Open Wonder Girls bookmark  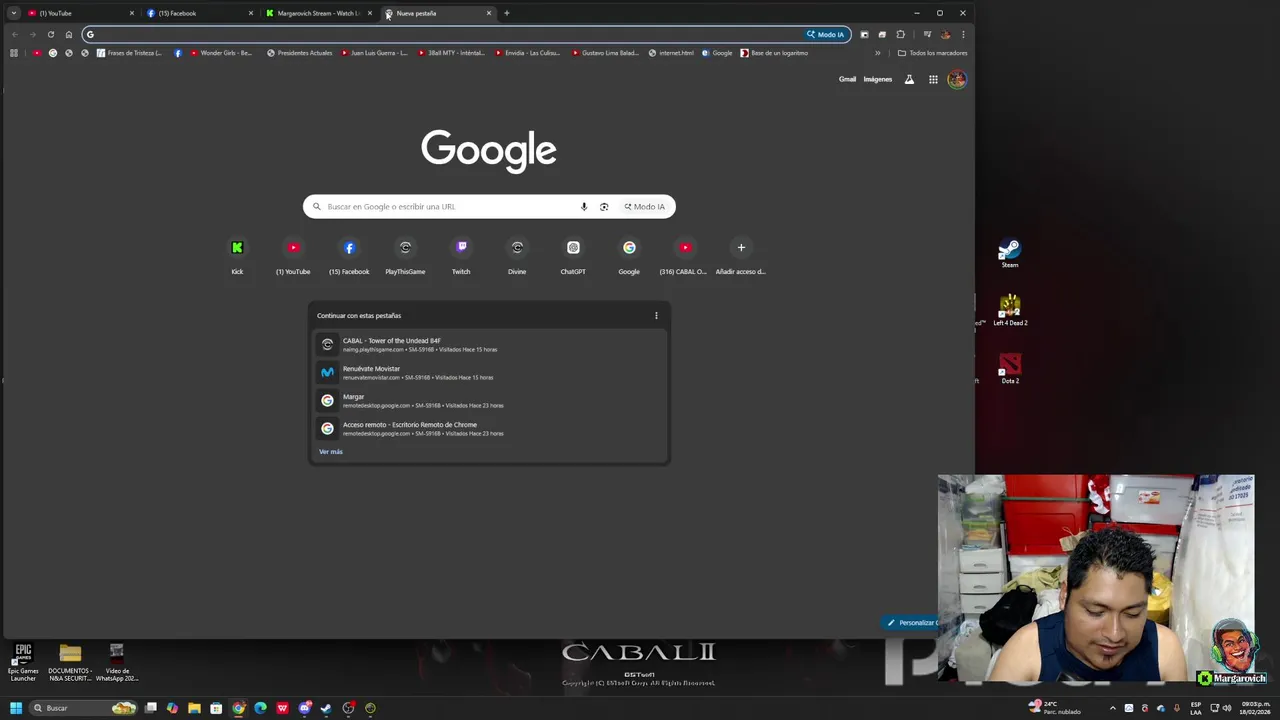click(x=221, y=53)
